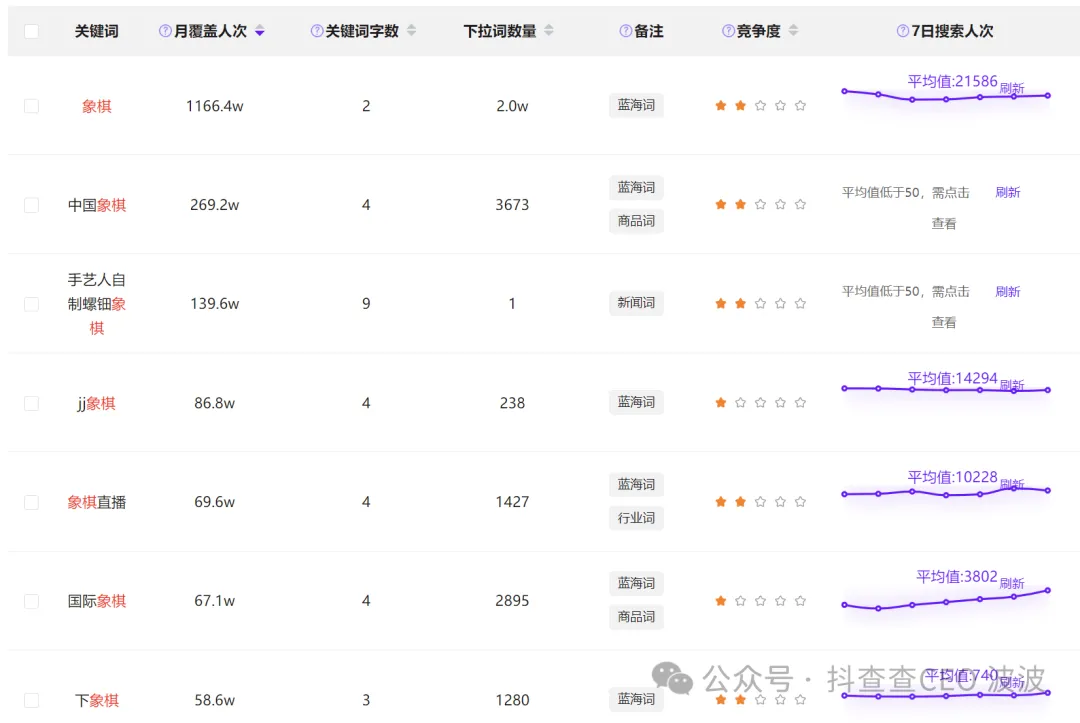Screen dimensions: 1080x723
Task: Sort by 月覆盖人次 using sort arrows
Action: [260, 31]
